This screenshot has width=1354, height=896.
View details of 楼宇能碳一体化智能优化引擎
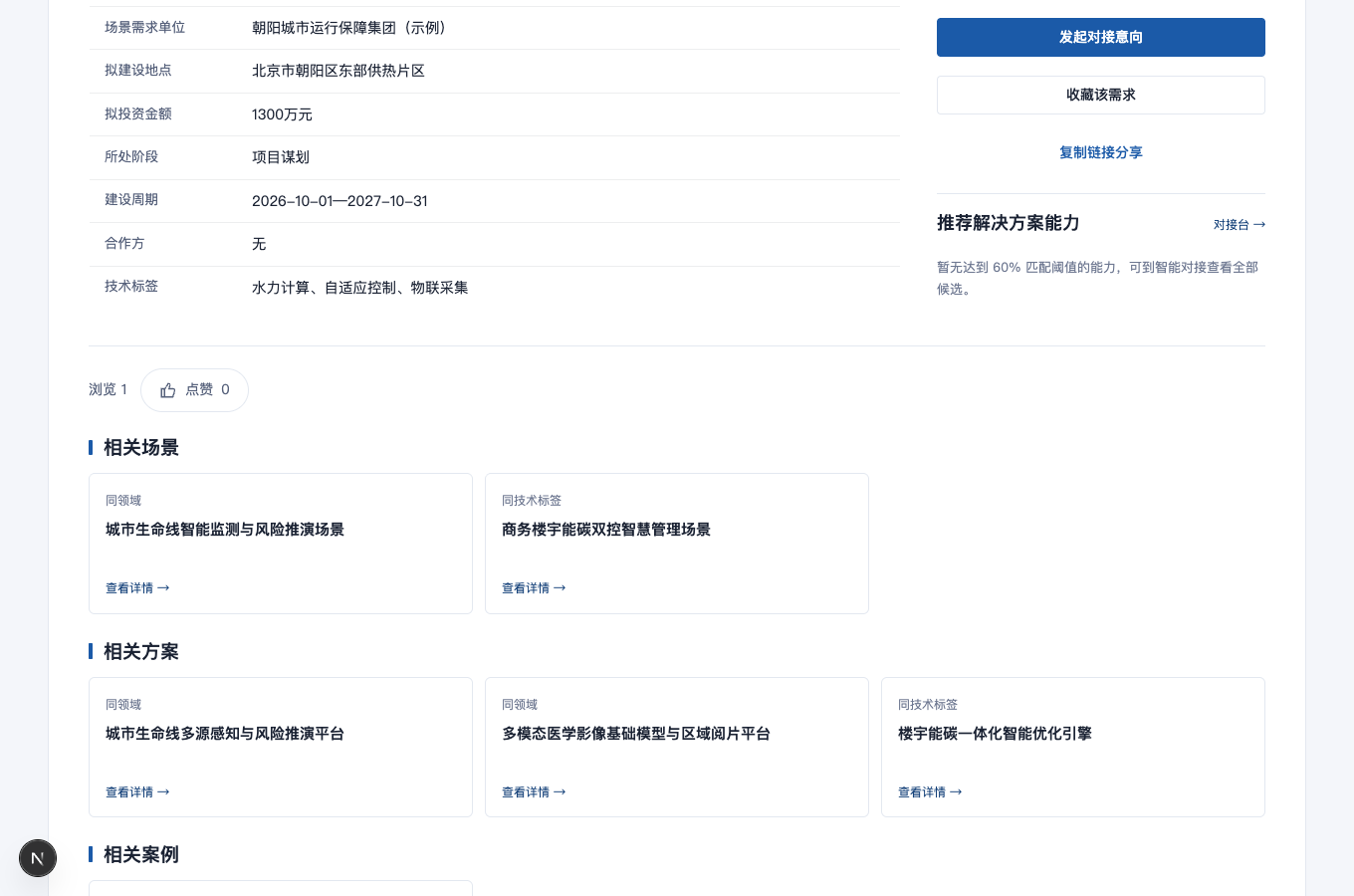(930, 792)
